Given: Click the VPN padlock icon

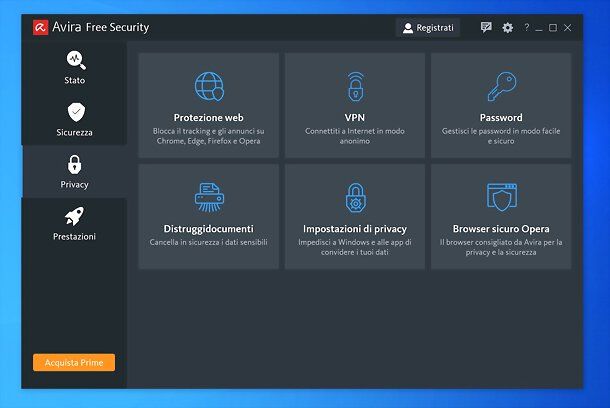Looking at the screenshot, I should pos(355,87).
